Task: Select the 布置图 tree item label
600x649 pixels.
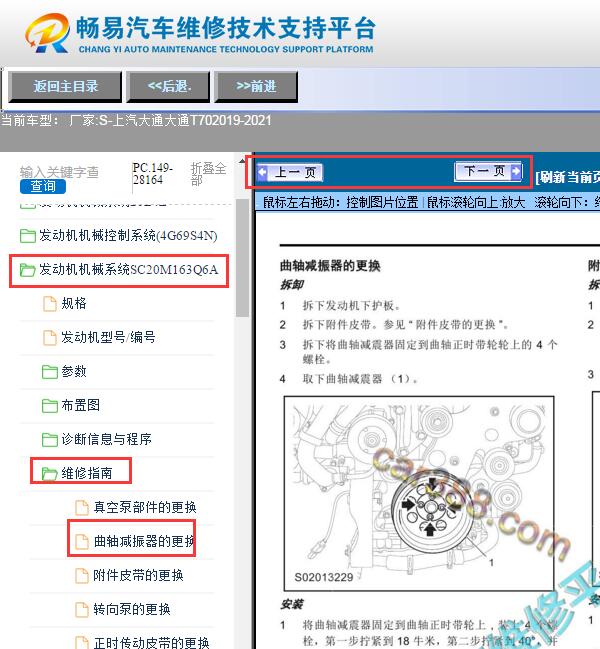Action: pos(80,406)
